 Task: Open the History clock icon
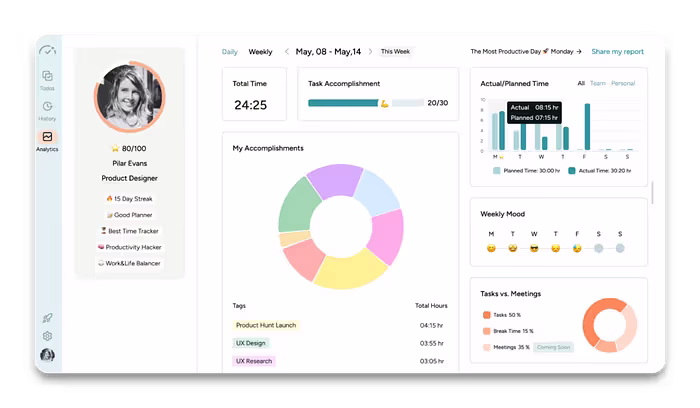point(47,107)
